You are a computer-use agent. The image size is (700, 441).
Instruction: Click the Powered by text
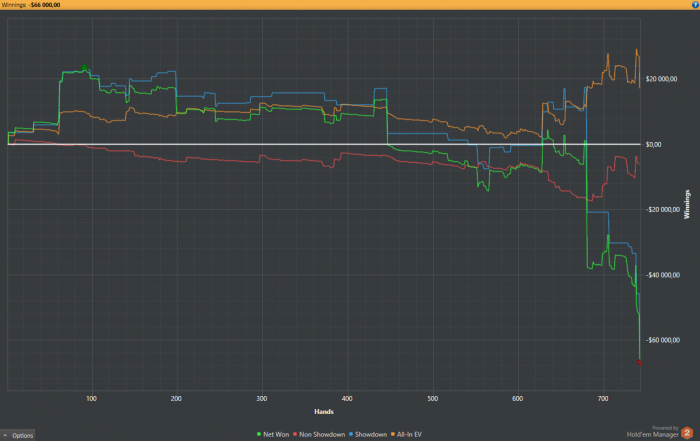pos(665,428)
